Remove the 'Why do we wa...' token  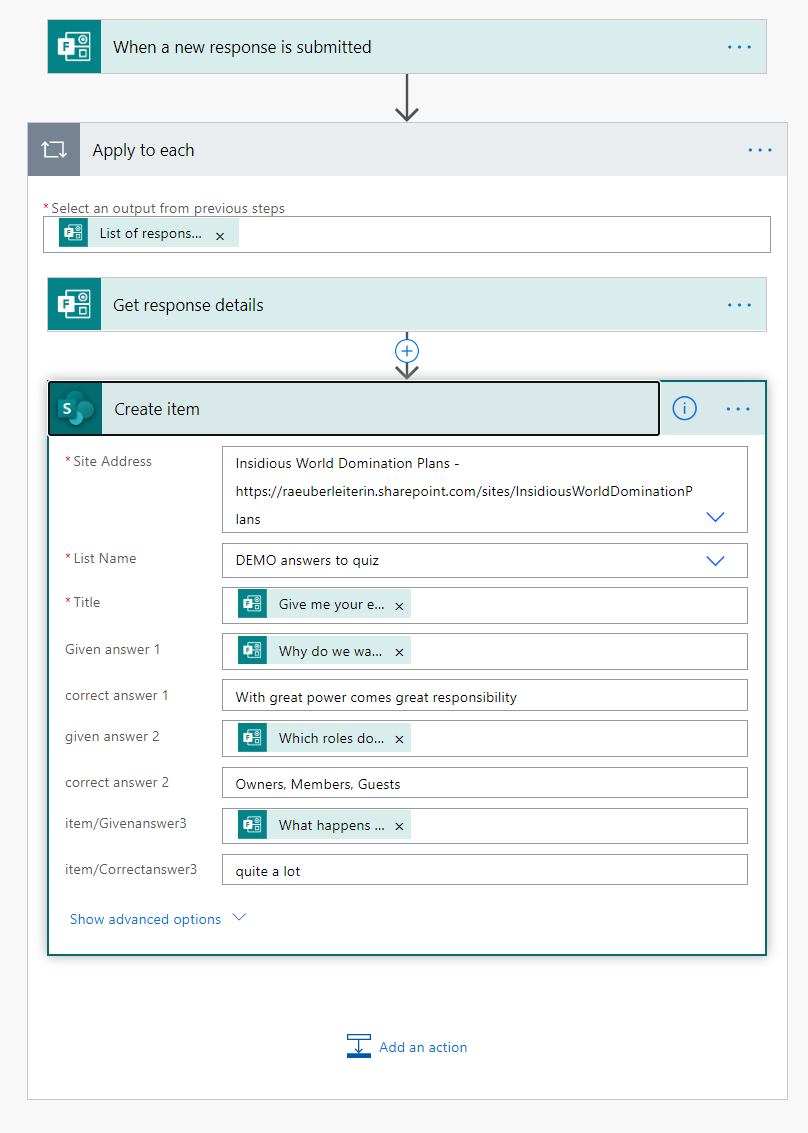pyautogui.click(x=399, y=652)
